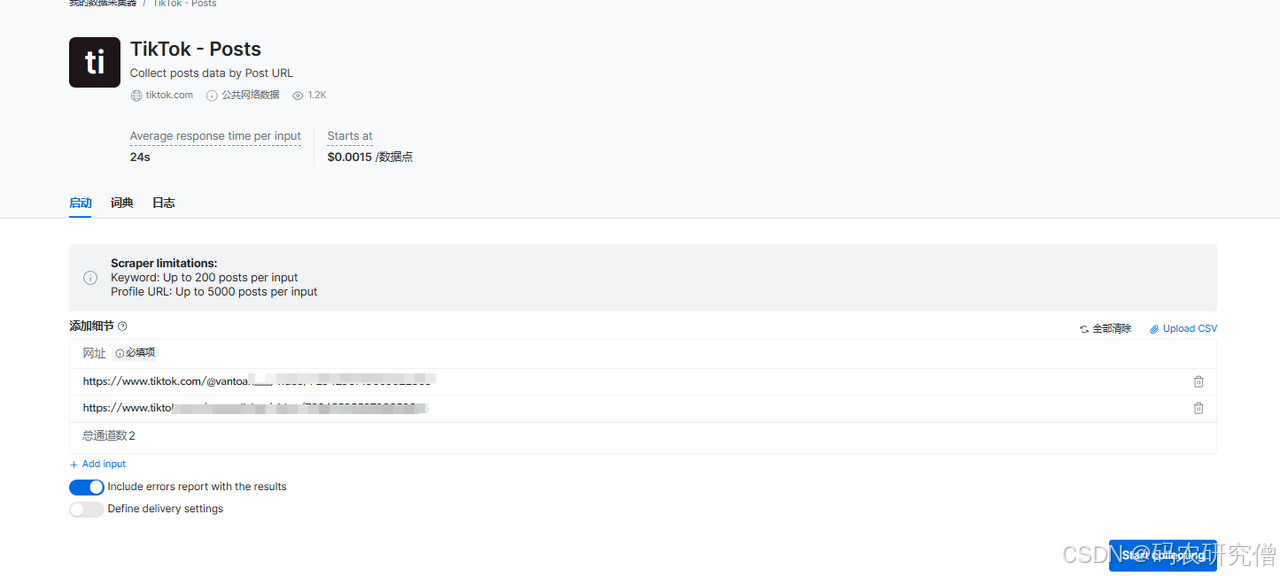Click 'Include errors report with the results' label
Screen dimensions: 1280x576
point(197,487)
